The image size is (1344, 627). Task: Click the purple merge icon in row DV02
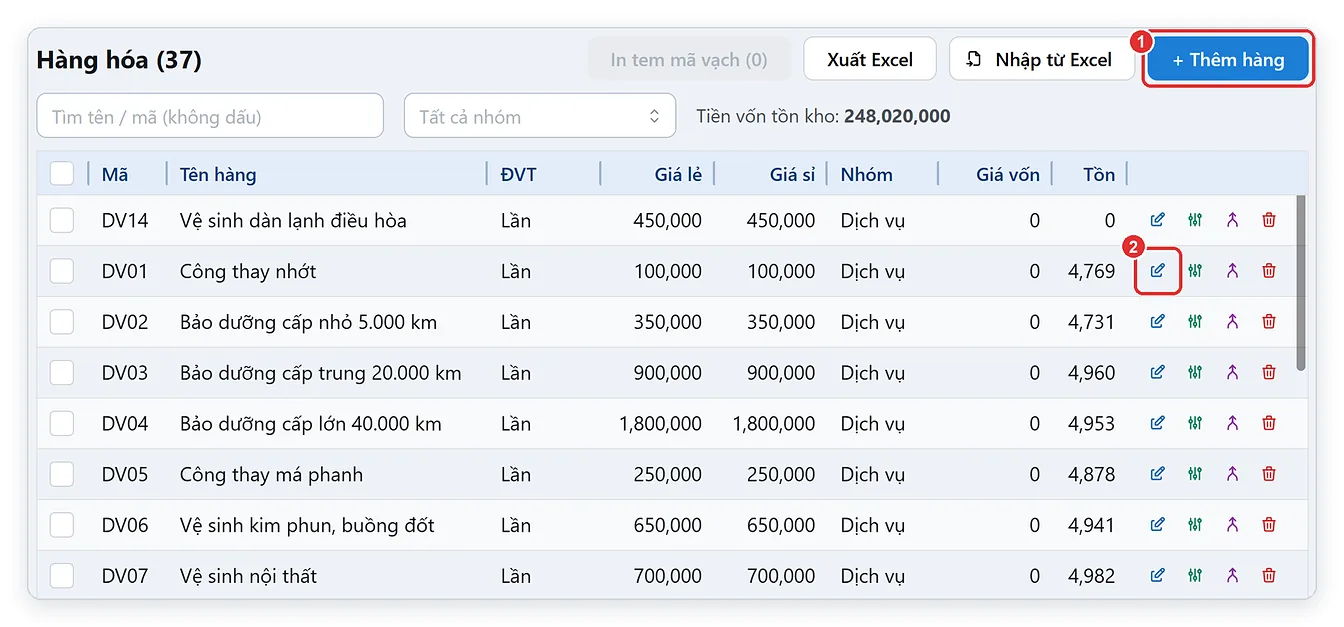[x=1232, y=322]
